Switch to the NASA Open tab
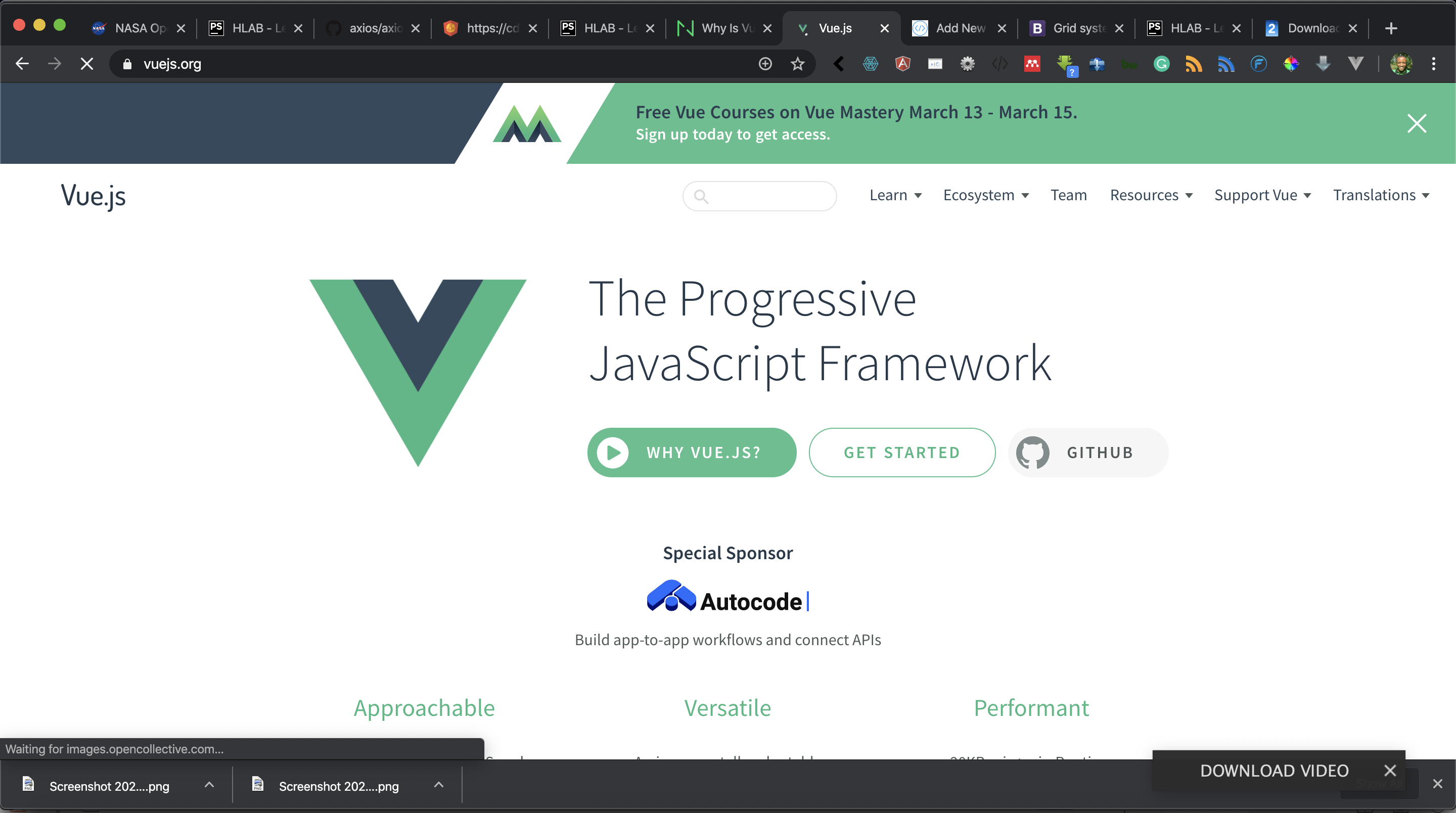 point(139,28)
